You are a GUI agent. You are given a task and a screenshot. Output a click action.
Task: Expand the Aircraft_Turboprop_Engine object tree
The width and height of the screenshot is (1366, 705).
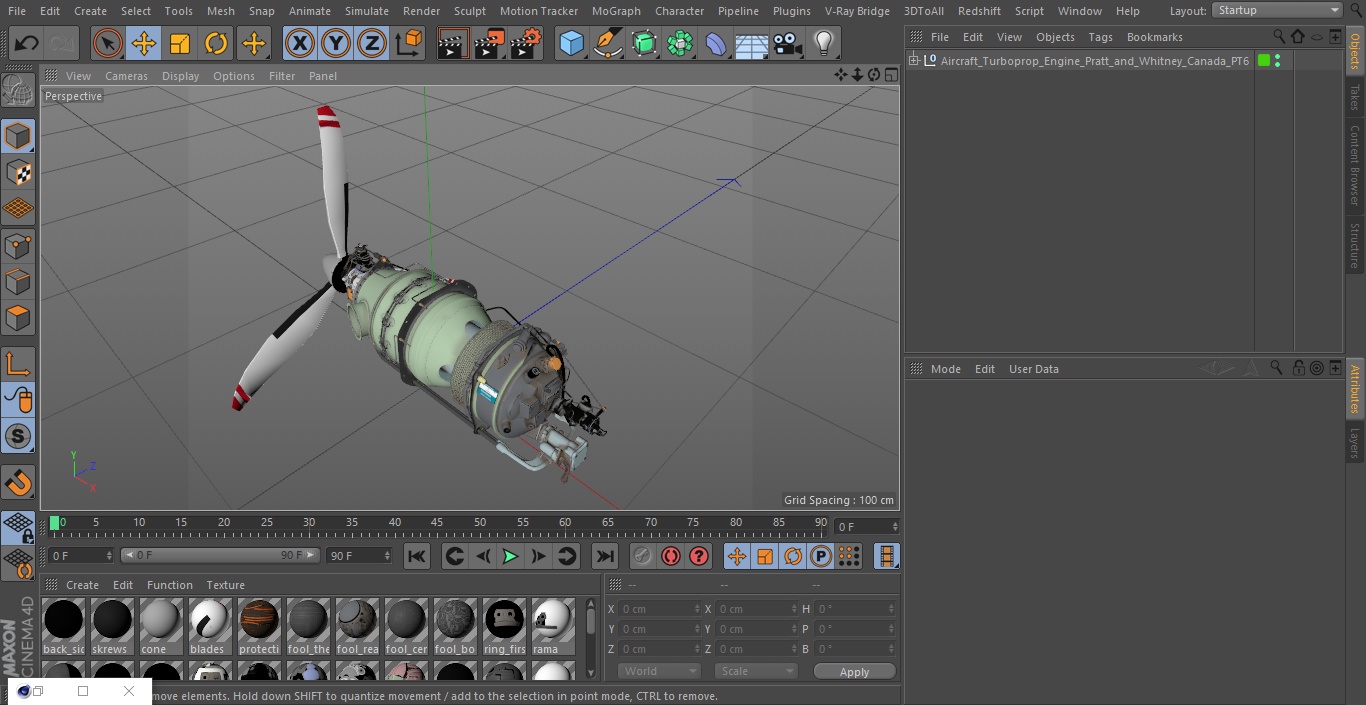coord(913,61)
